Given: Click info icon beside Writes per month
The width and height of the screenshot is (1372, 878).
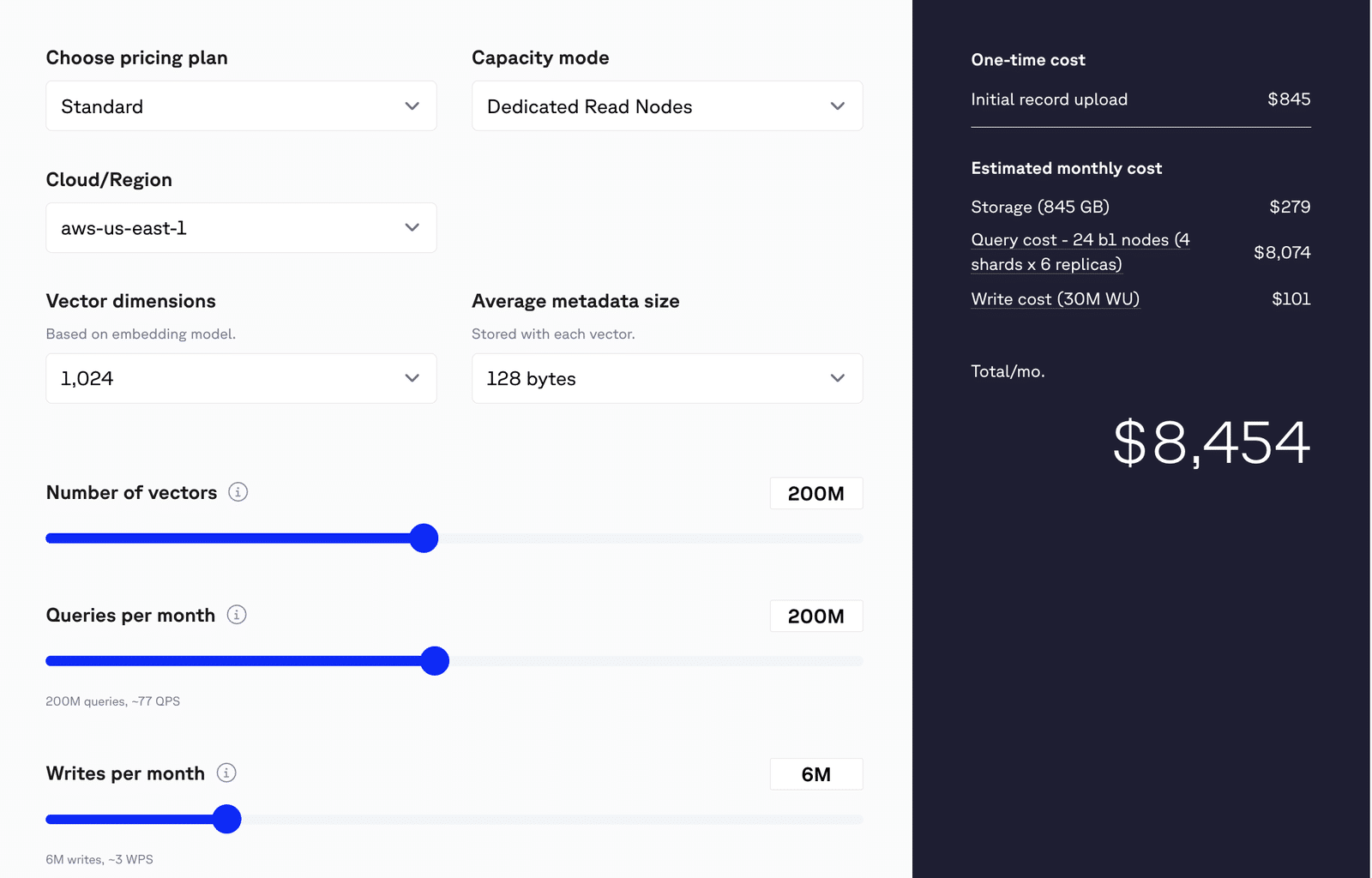Looking at the screenshot, I should click(226, 773).
